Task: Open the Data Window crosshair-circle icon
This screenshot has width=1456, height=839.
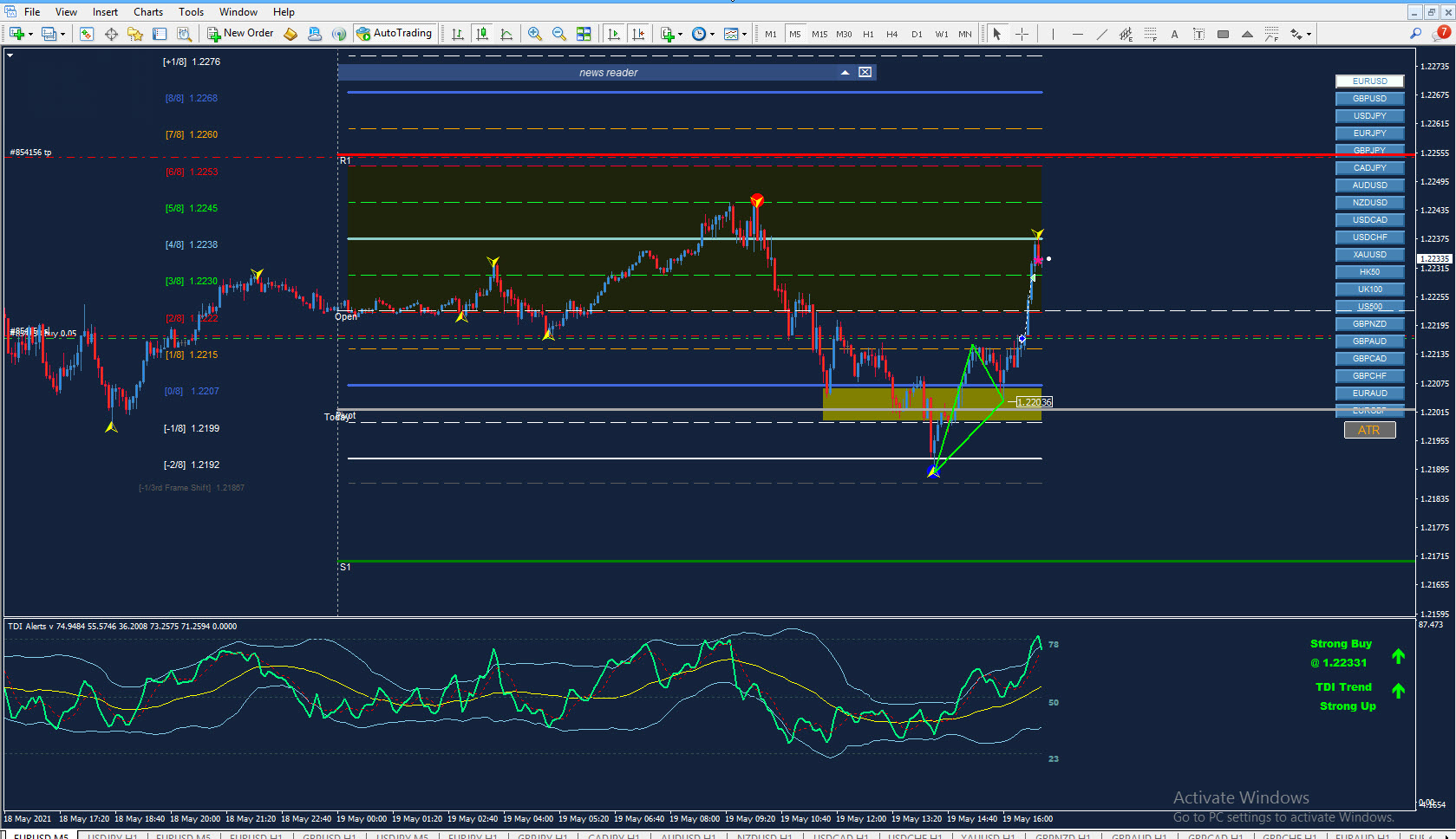Action: 111,34
